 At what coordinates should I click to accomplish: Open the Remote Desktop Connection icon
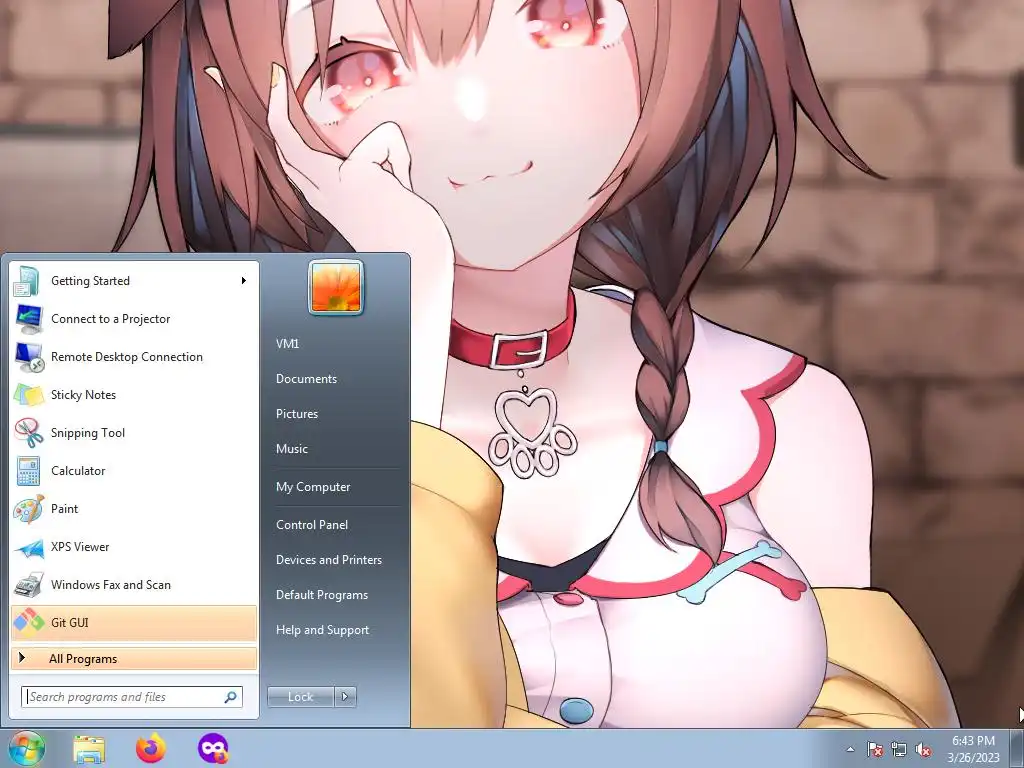[x=28, y=357]
